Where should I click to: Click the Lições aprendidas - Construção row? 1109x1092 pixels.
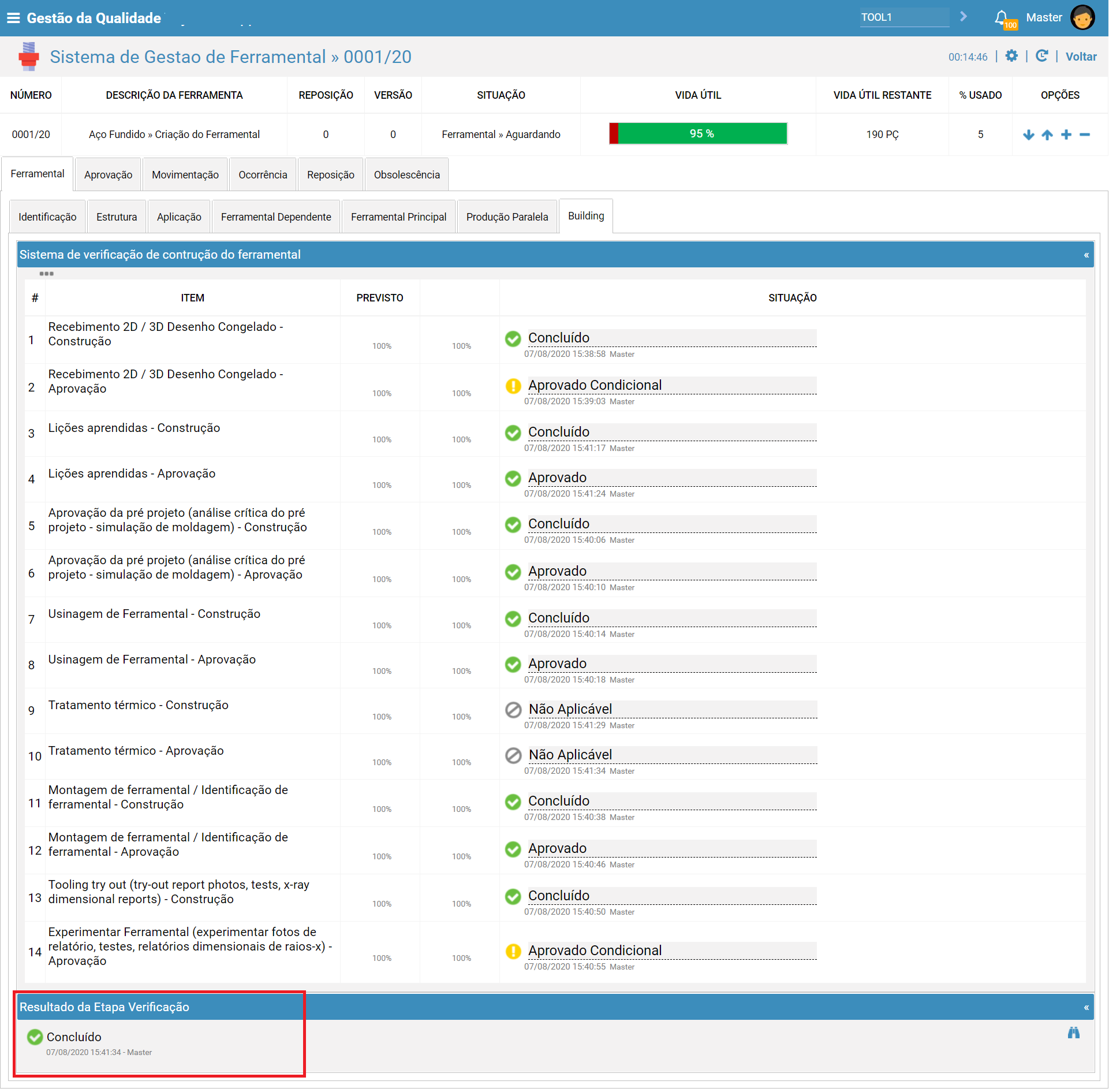point(555,434)
